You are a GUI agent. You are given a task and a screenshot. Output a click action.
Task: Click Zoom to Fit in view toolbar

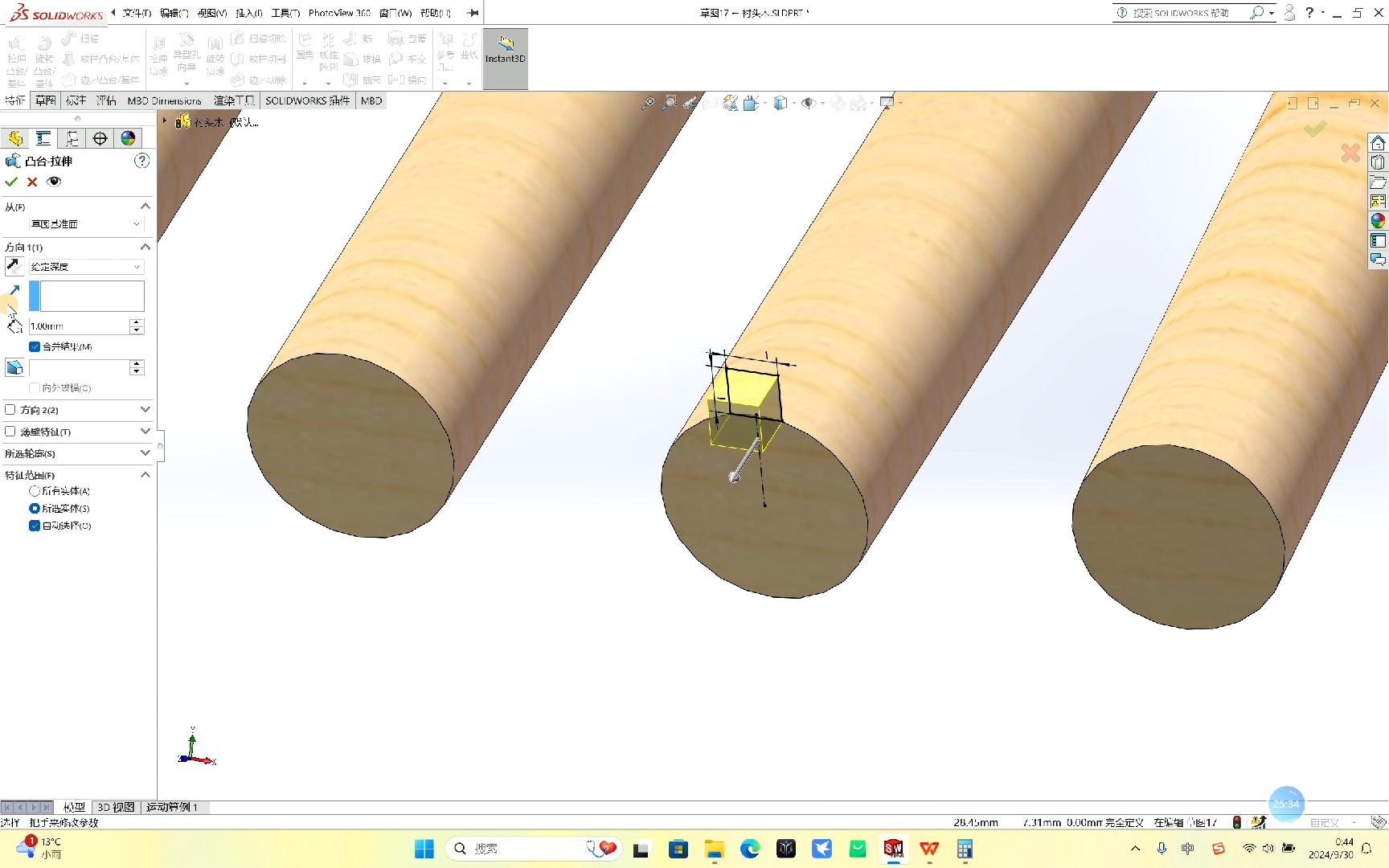[648, 103]
